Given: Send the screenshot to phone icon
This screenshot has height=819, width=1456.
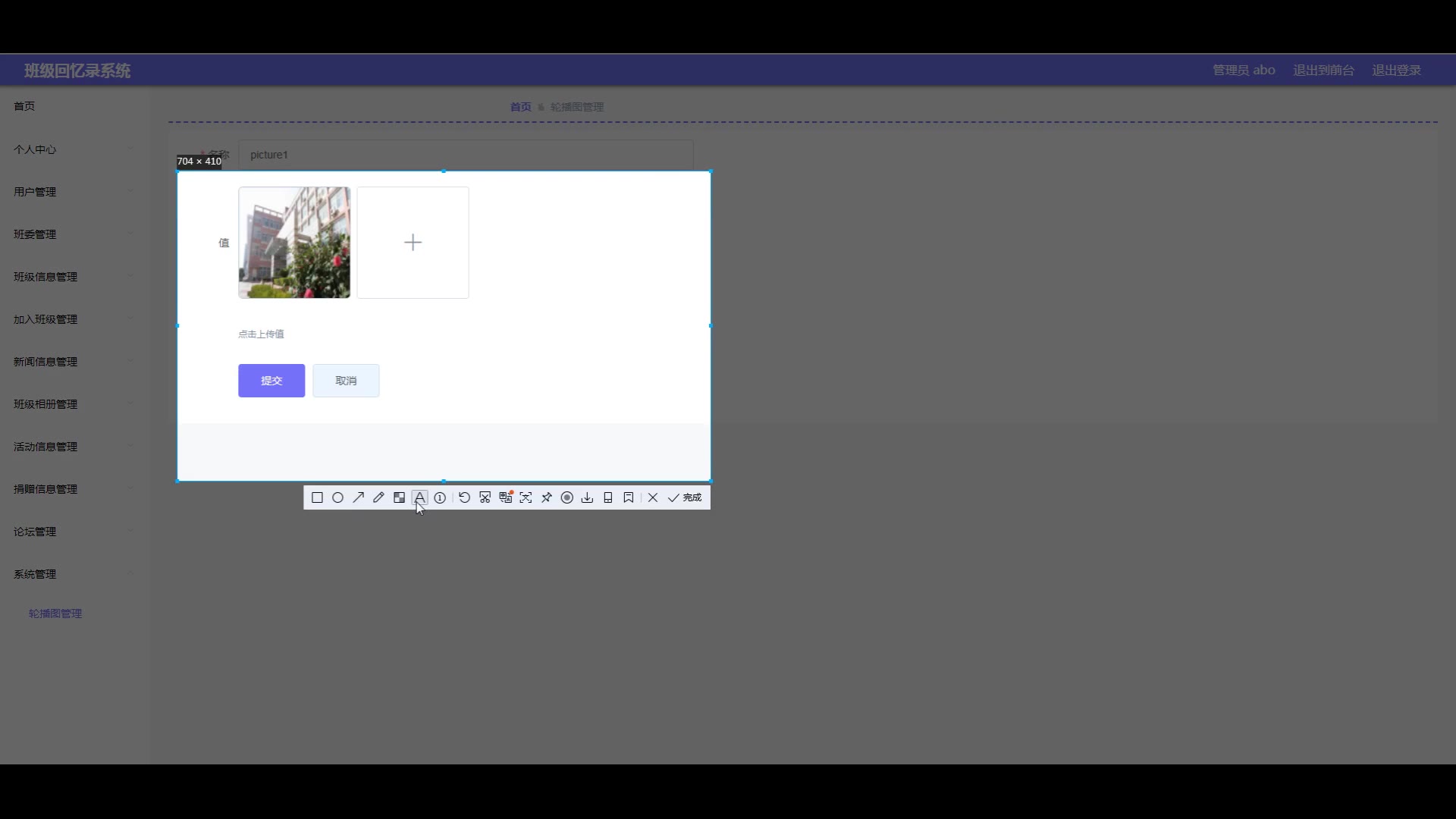Looking at the screenshot, I should click(x=607, y=497).
